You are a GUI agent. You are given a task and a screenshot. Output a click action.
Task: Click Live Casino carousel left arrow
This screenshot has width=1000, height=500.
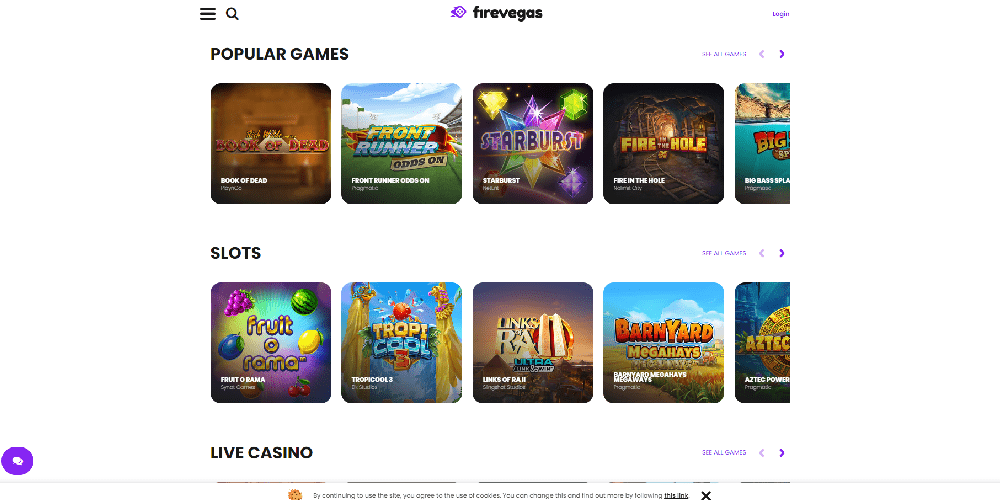pyautogui.click(x=761, y=453)
